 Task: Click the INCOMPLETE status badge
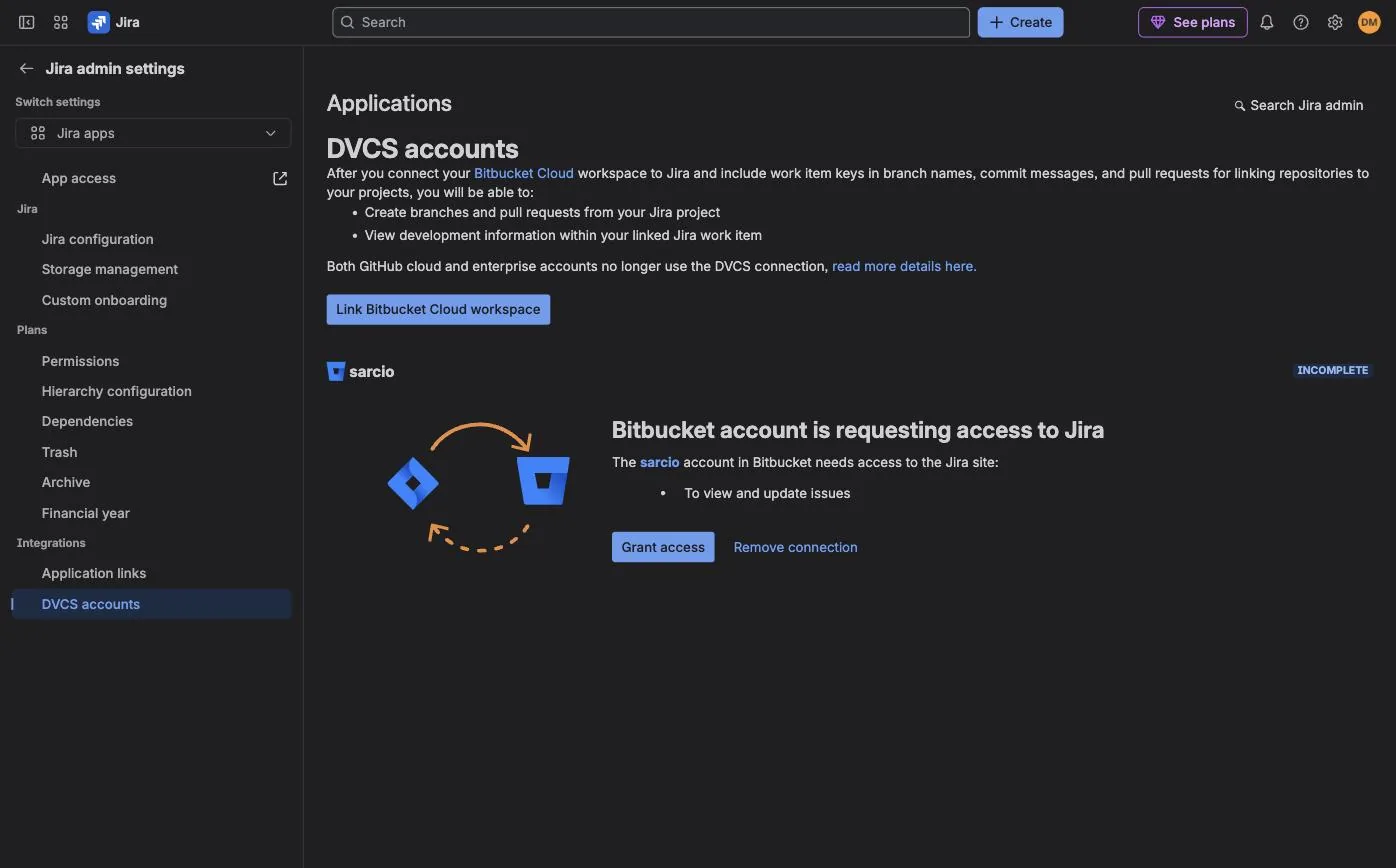tap(1332, 371)
